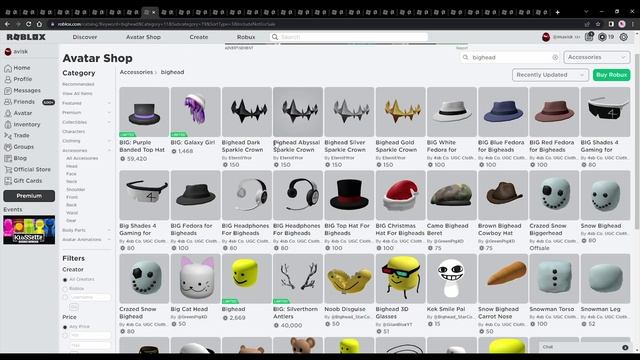Click the Go button in creator filter

[74, 307]
